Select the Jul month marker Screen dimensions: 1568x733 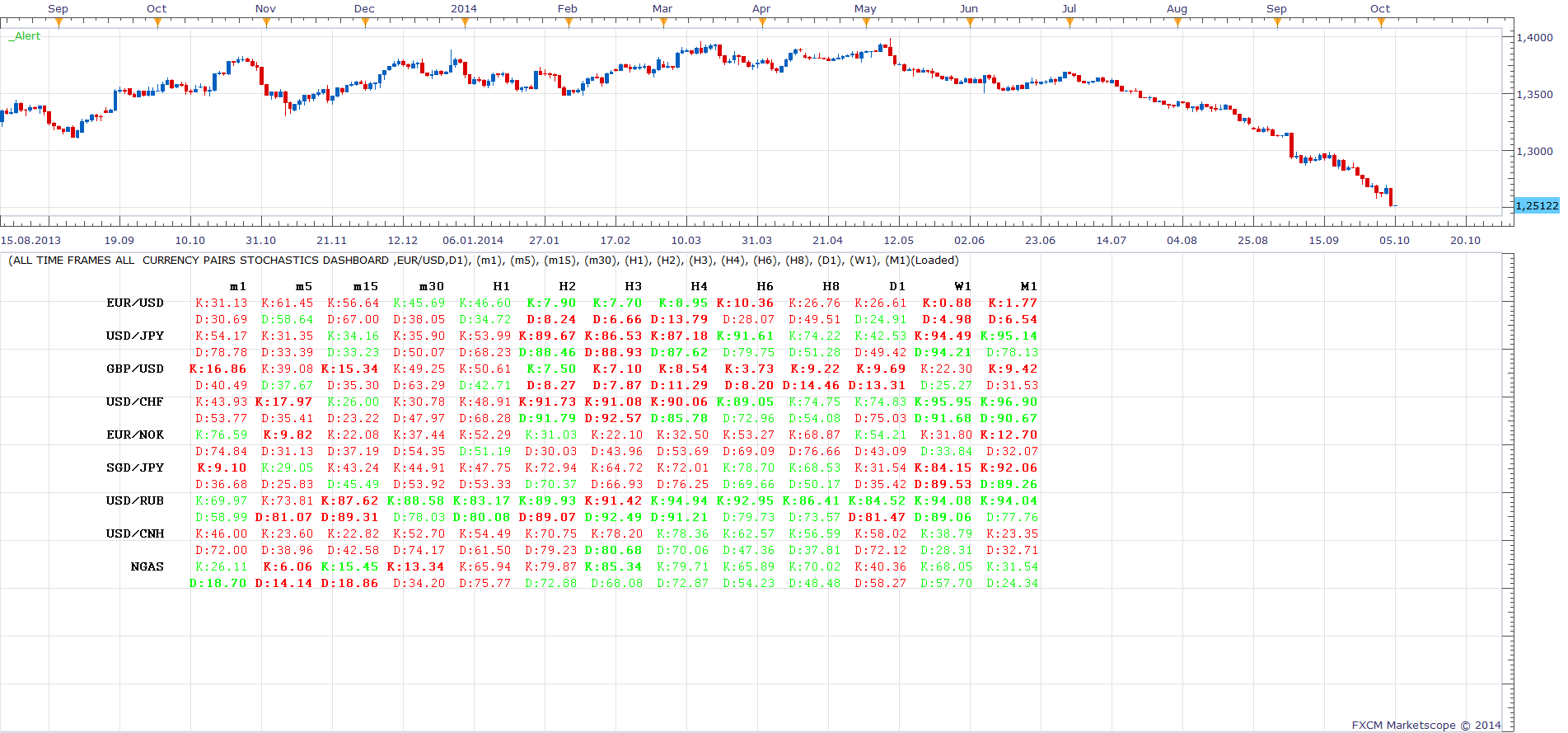(1070, 22)
